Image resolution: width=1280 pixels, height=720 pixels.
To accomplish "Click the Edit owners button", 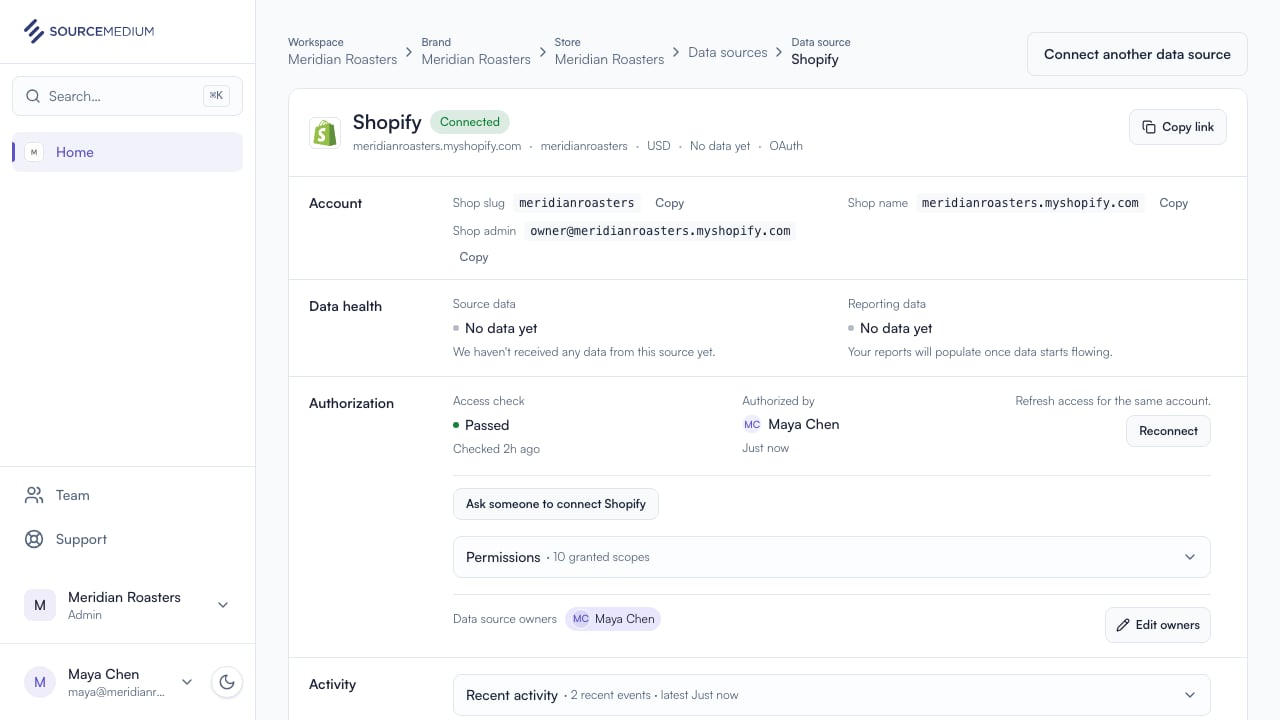I will [1158, 625].
